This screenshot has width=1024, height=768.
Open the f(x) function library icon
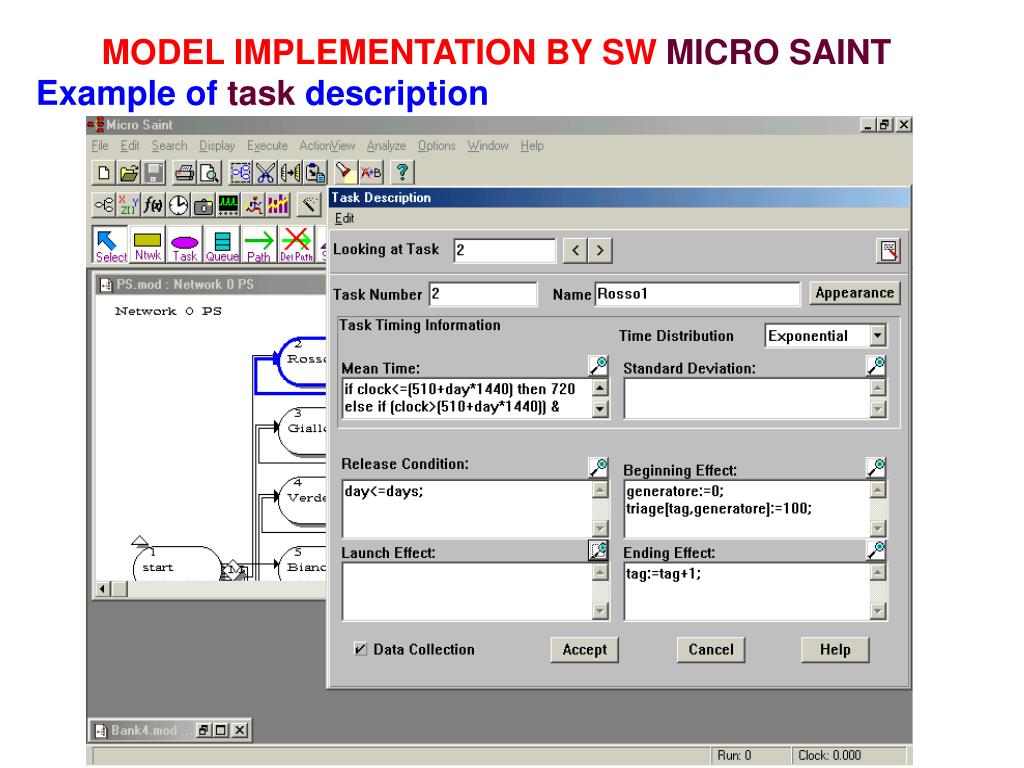click(153, 205)
